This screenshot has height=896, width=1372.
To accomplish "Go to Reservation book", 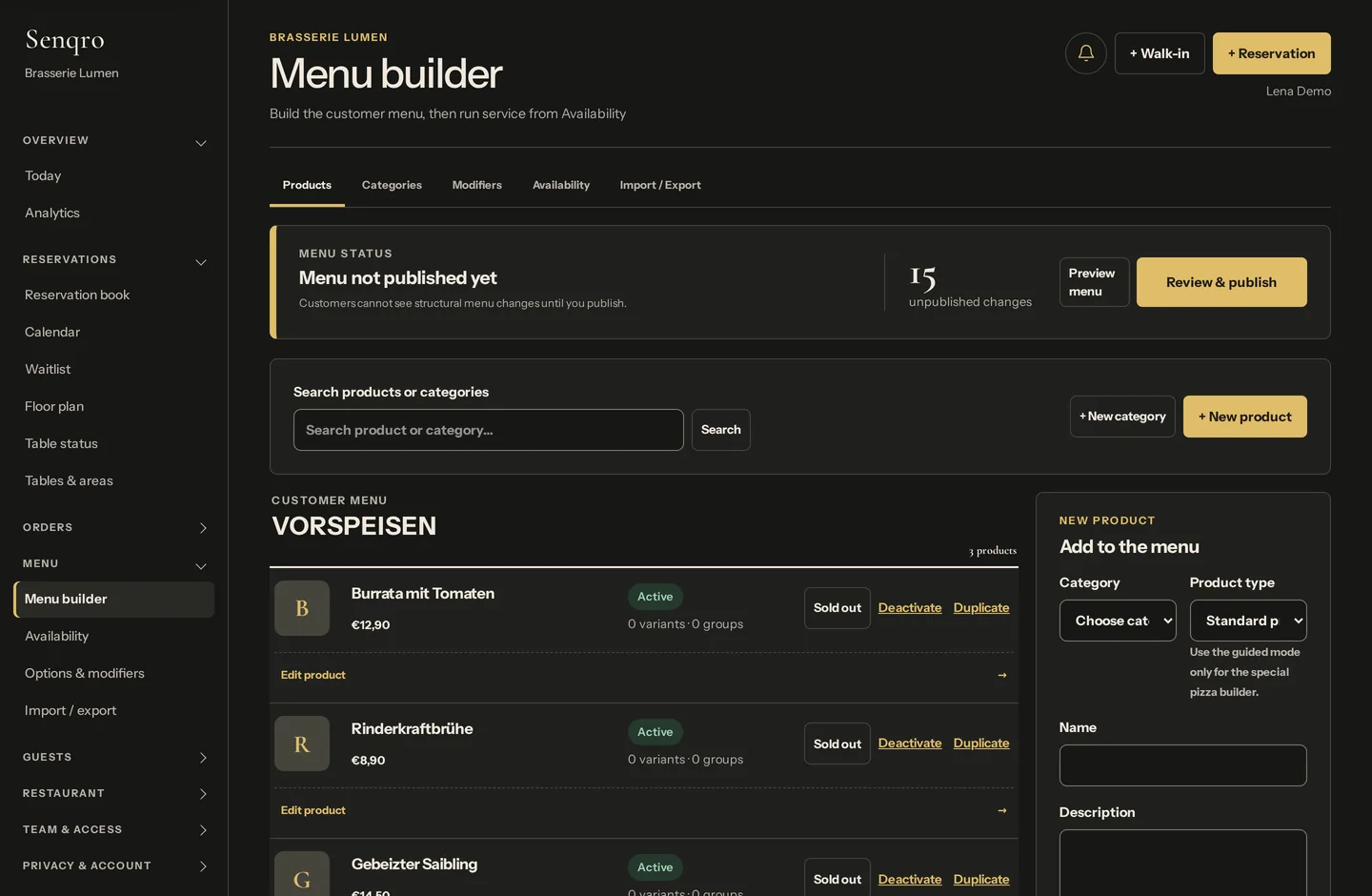I will [114, 295].
